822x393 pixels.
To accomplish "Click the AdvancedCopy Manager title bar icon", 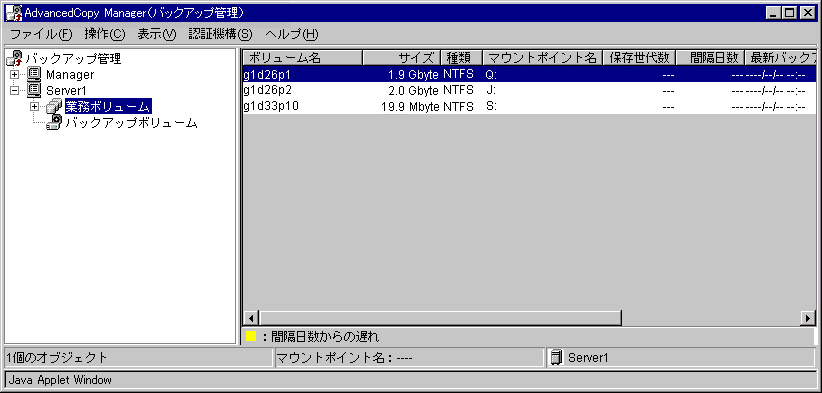I will (14, 13).
